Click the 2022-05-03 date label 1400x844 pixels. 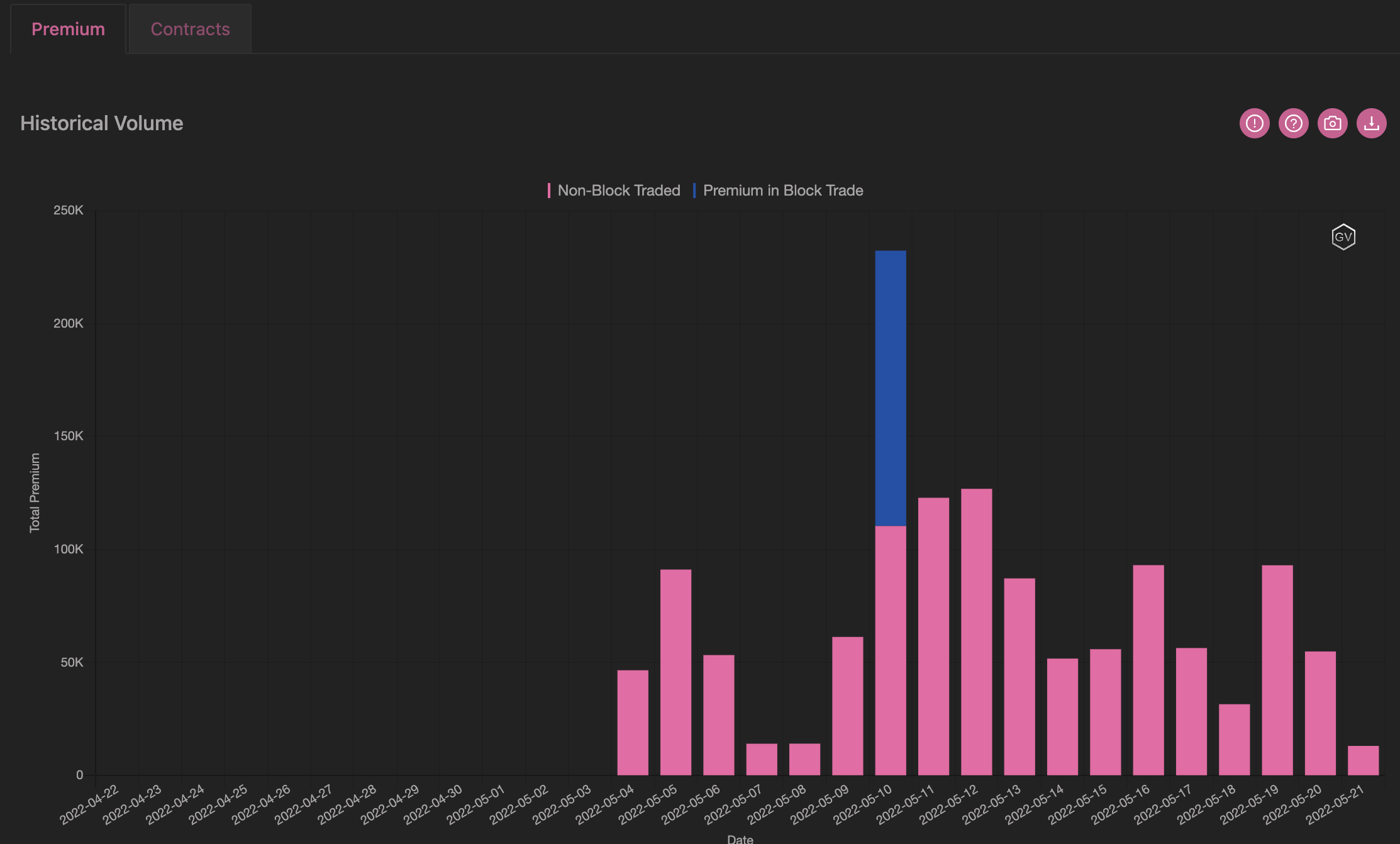(562, 804)
